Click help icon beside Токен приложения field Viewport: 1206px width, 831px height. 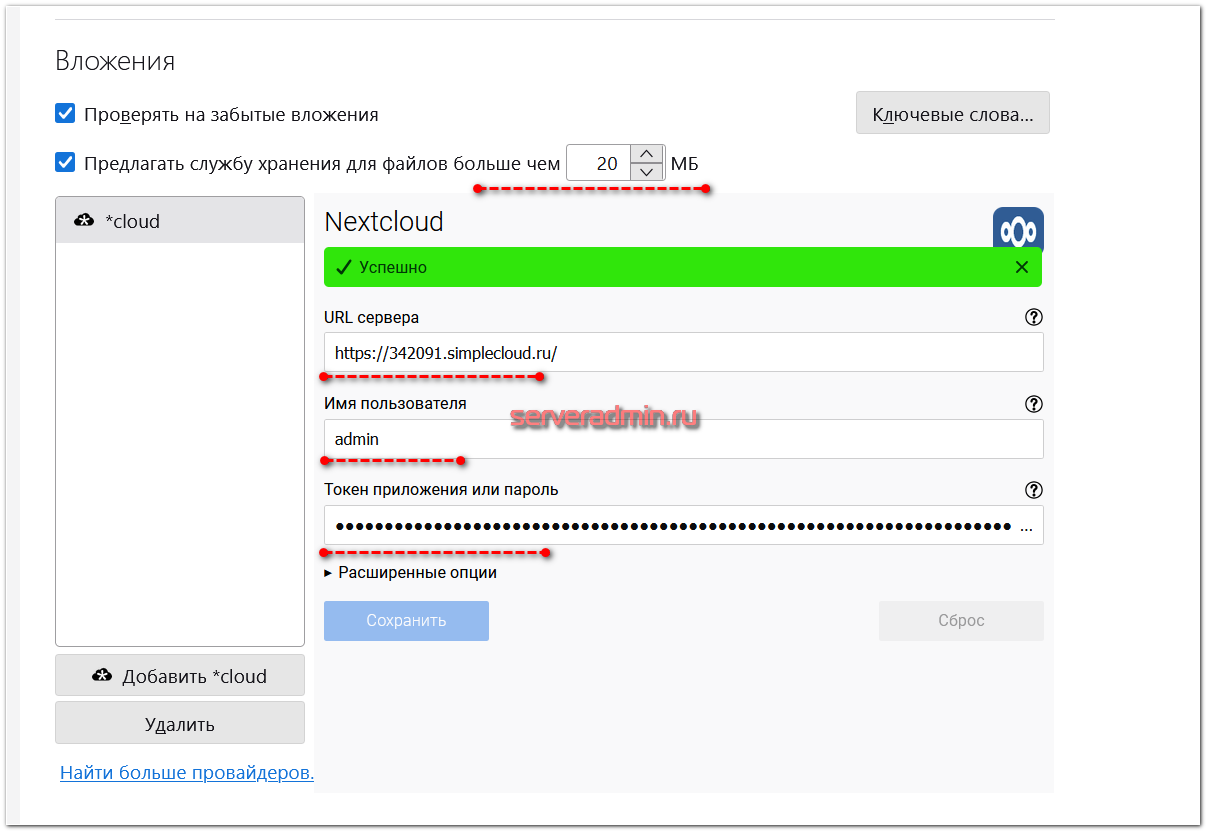(x=1034, y=490)
